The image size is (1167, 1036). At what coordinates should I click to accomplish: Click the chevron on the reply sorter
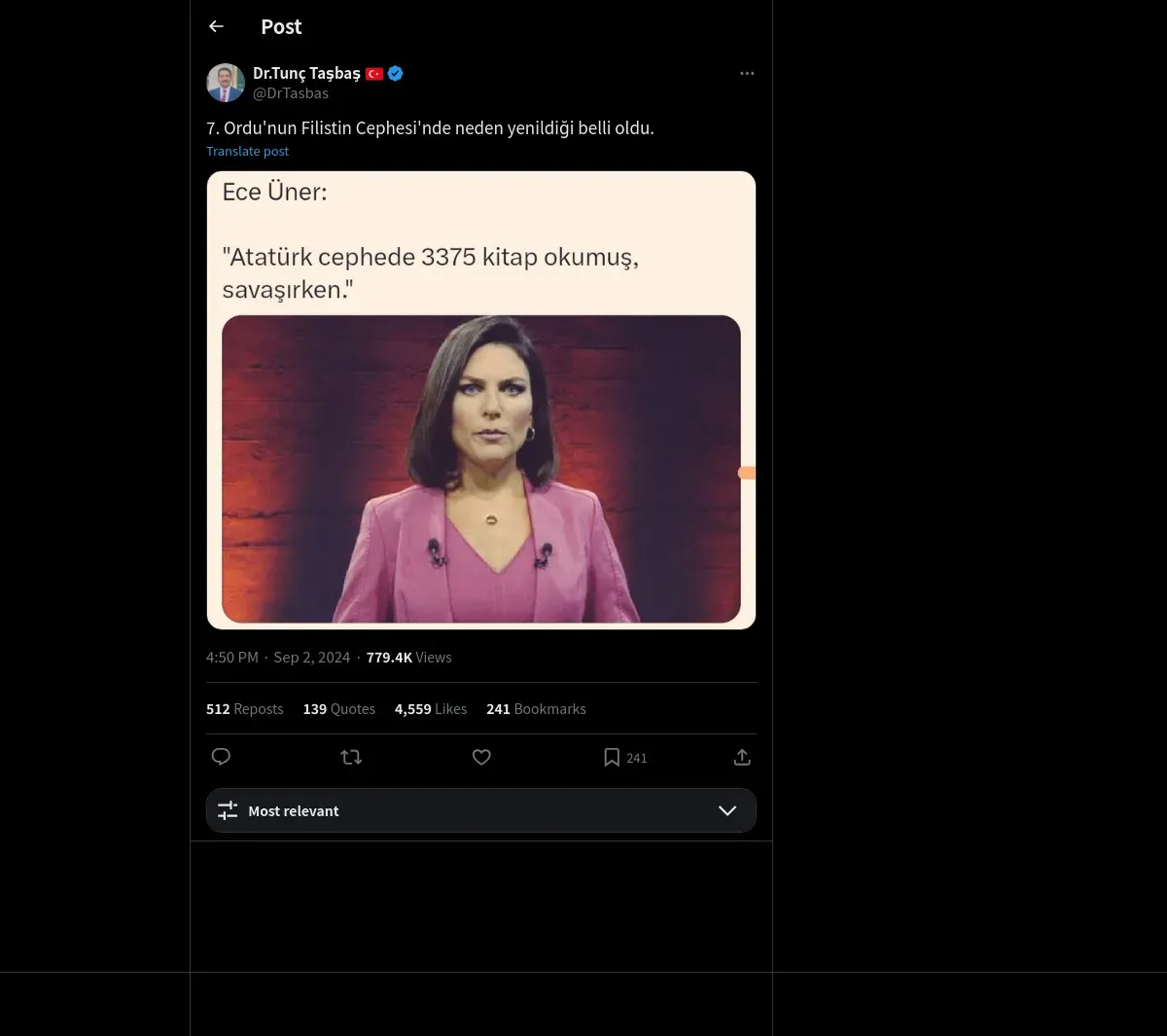[x=726, y=810]
